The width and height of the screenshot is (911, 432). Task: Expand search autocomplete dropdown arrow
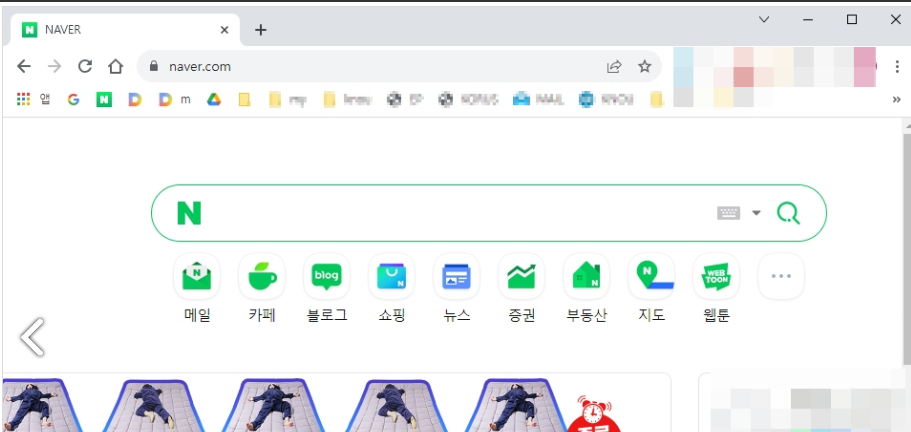click(x=756, y=213)
